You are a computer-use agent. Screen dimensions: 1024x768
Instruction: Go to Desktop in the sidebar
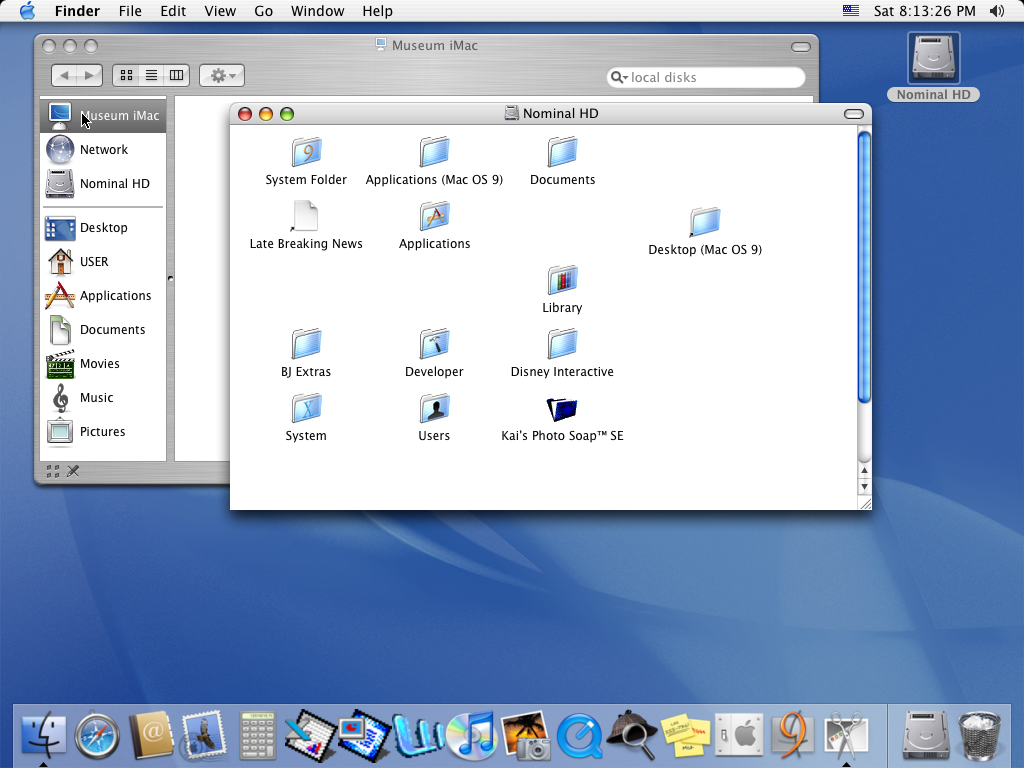click(103, 228)
